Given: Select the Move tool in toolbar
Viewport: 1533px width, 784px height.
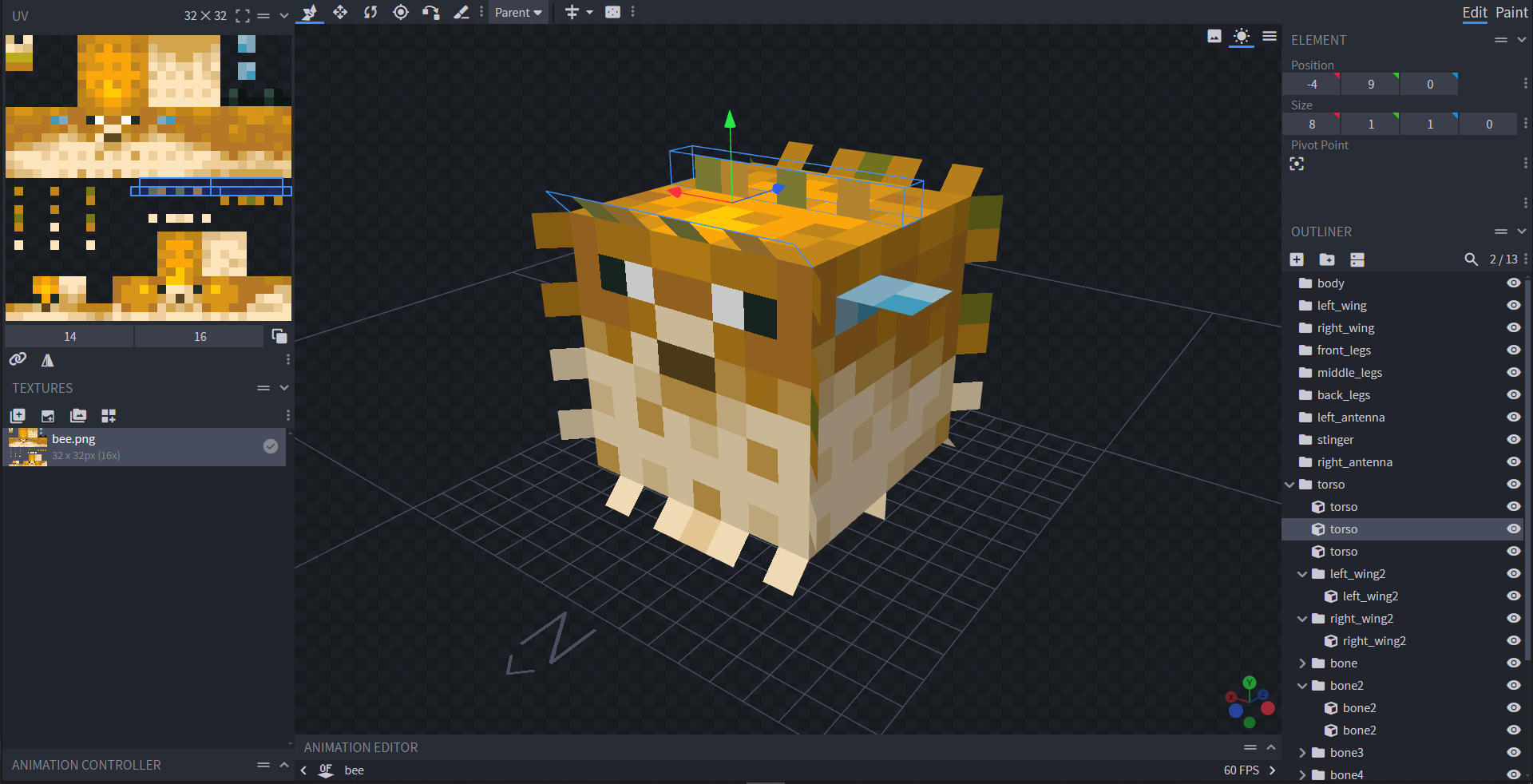Looking at the screenshot, I should [x=340, y=12].
